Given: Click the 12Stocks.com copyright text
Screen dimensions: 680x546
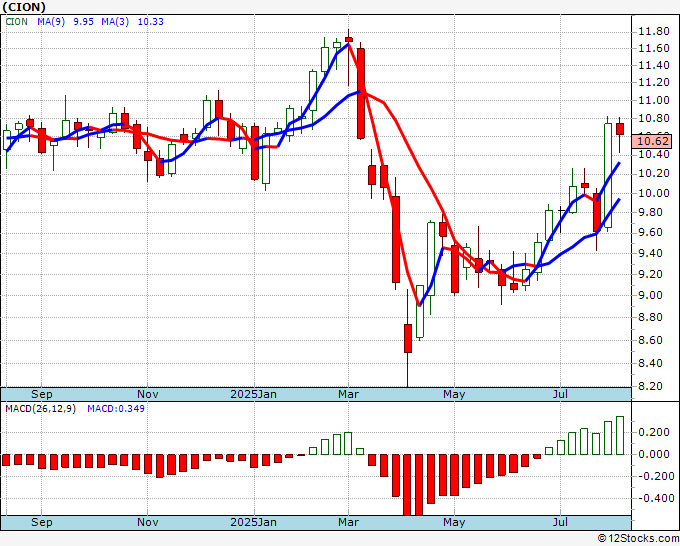Looking at the screenshot, I should coord(638,539).
